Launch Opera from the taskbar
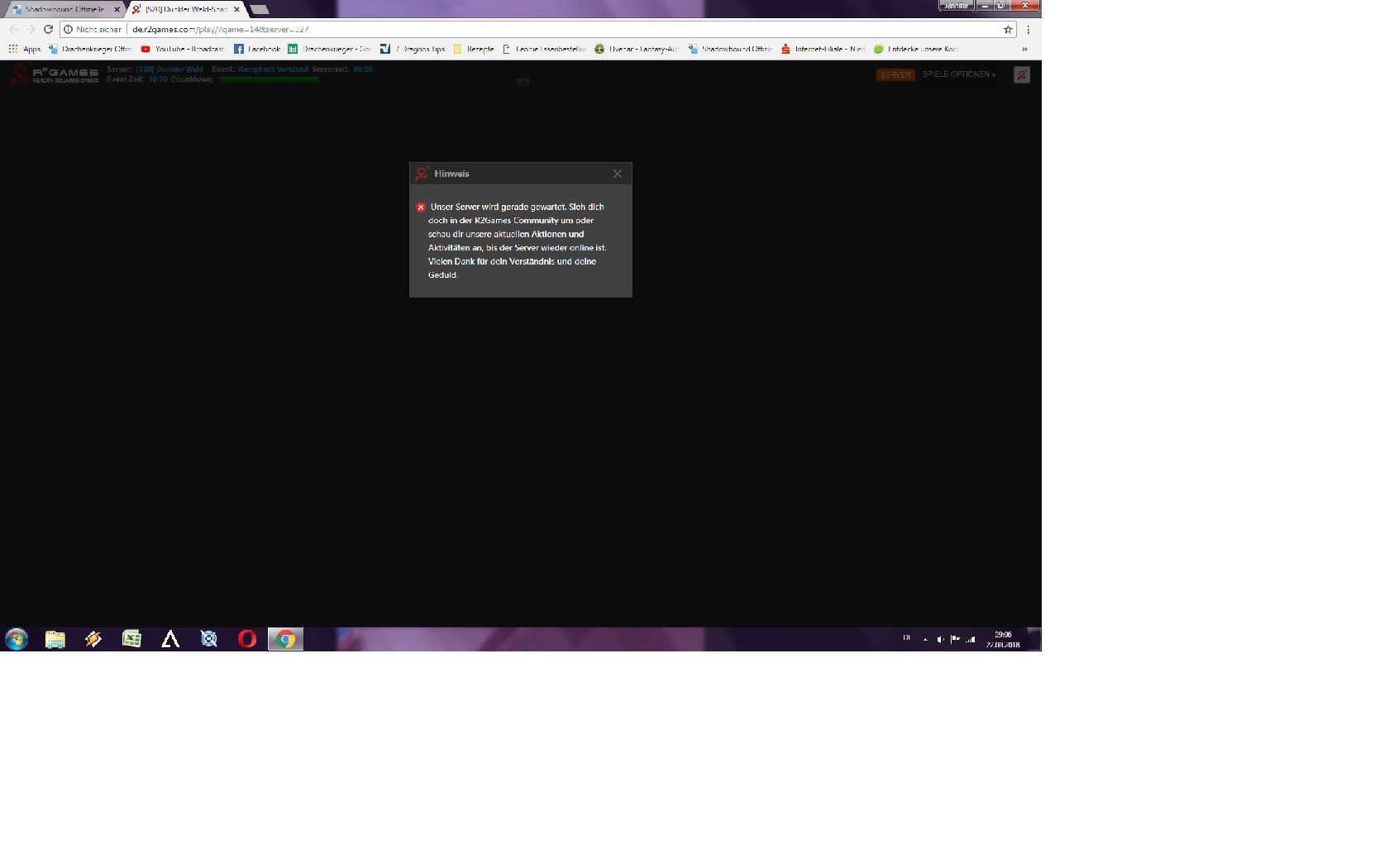The height and width of the screenshot is (868, 1389). (x=247, y=639)
